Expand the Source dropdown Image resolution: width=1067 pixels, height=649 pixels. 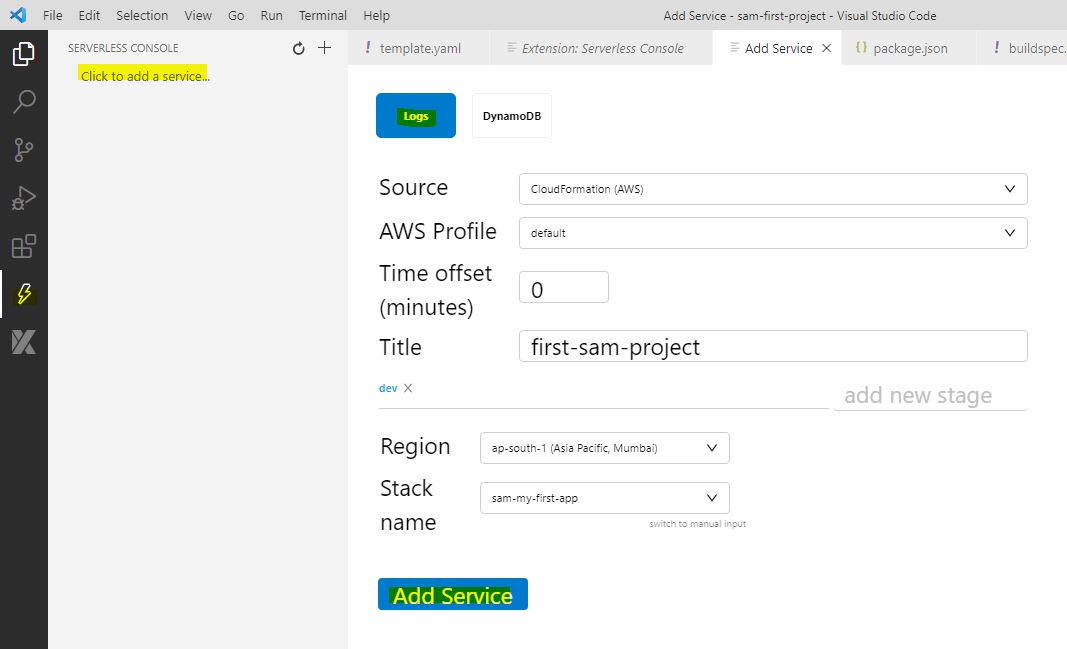772,189
